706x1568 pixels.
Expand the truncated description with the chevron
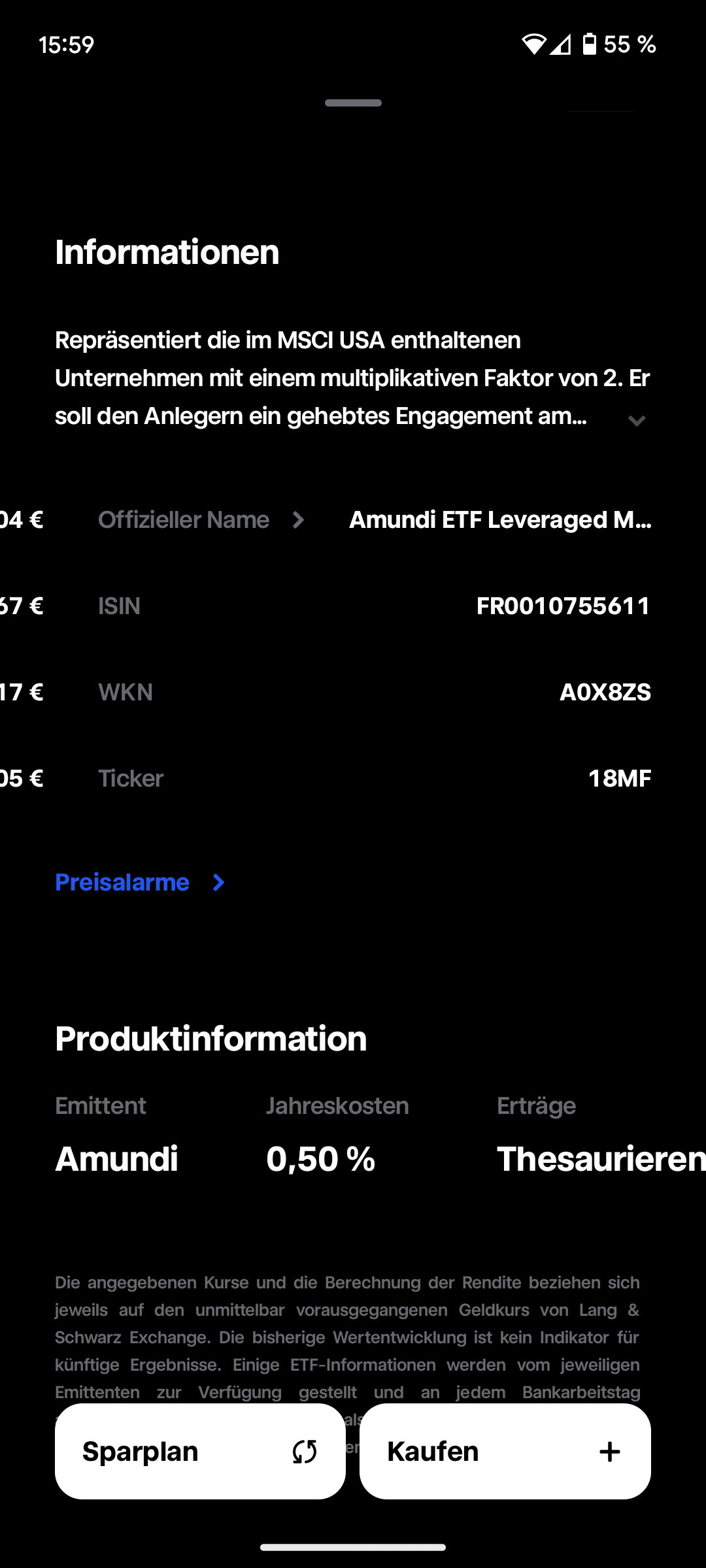point(637,421)
